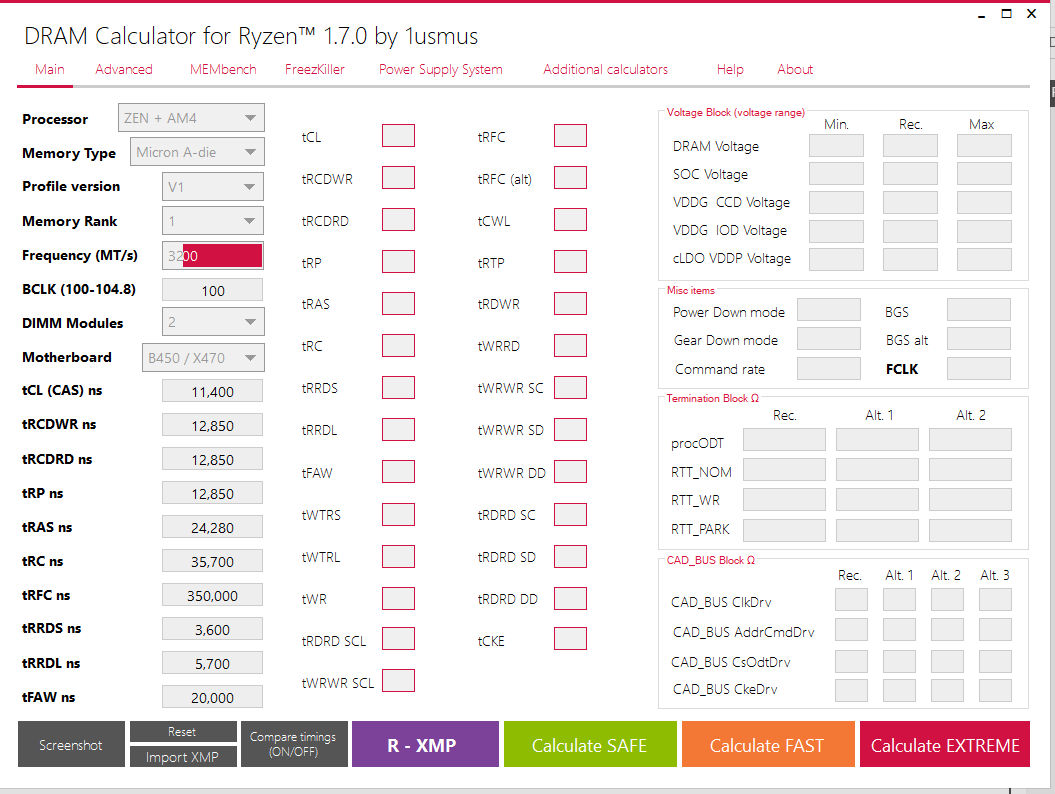This screenshot has height=794, width=1055.
Task: Click the SOC Voltage Rec. field
Action: click(x=910, y=174)
